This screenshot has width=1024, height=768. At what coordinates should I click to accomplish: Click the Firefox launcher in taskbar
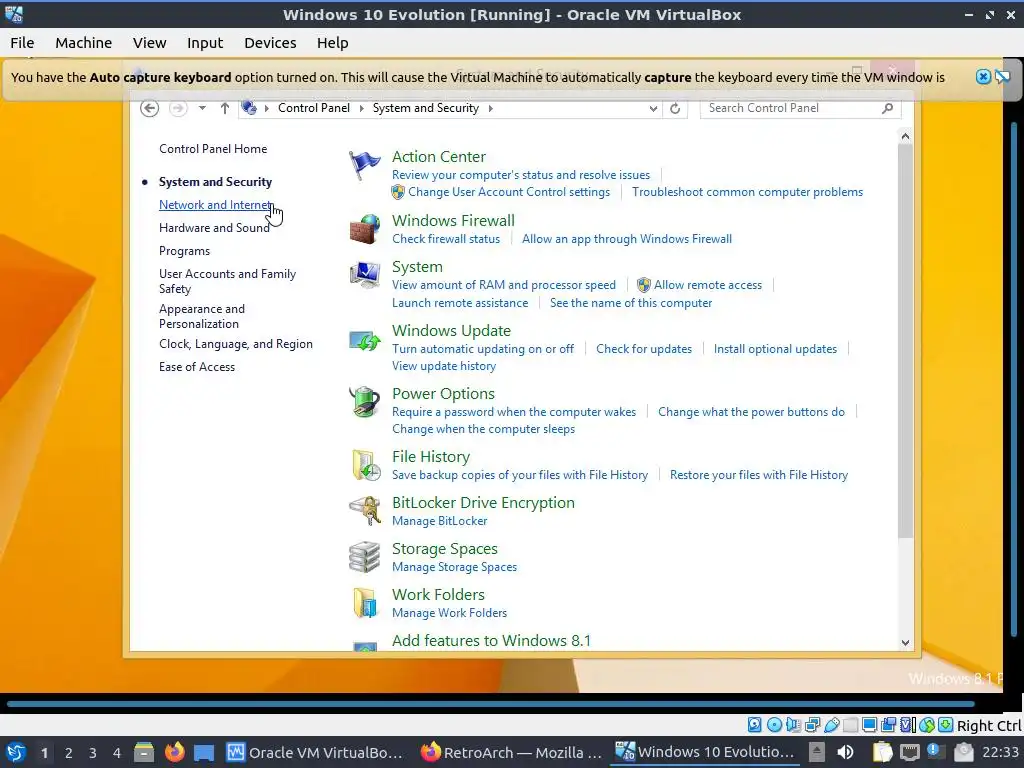(174, 752)
